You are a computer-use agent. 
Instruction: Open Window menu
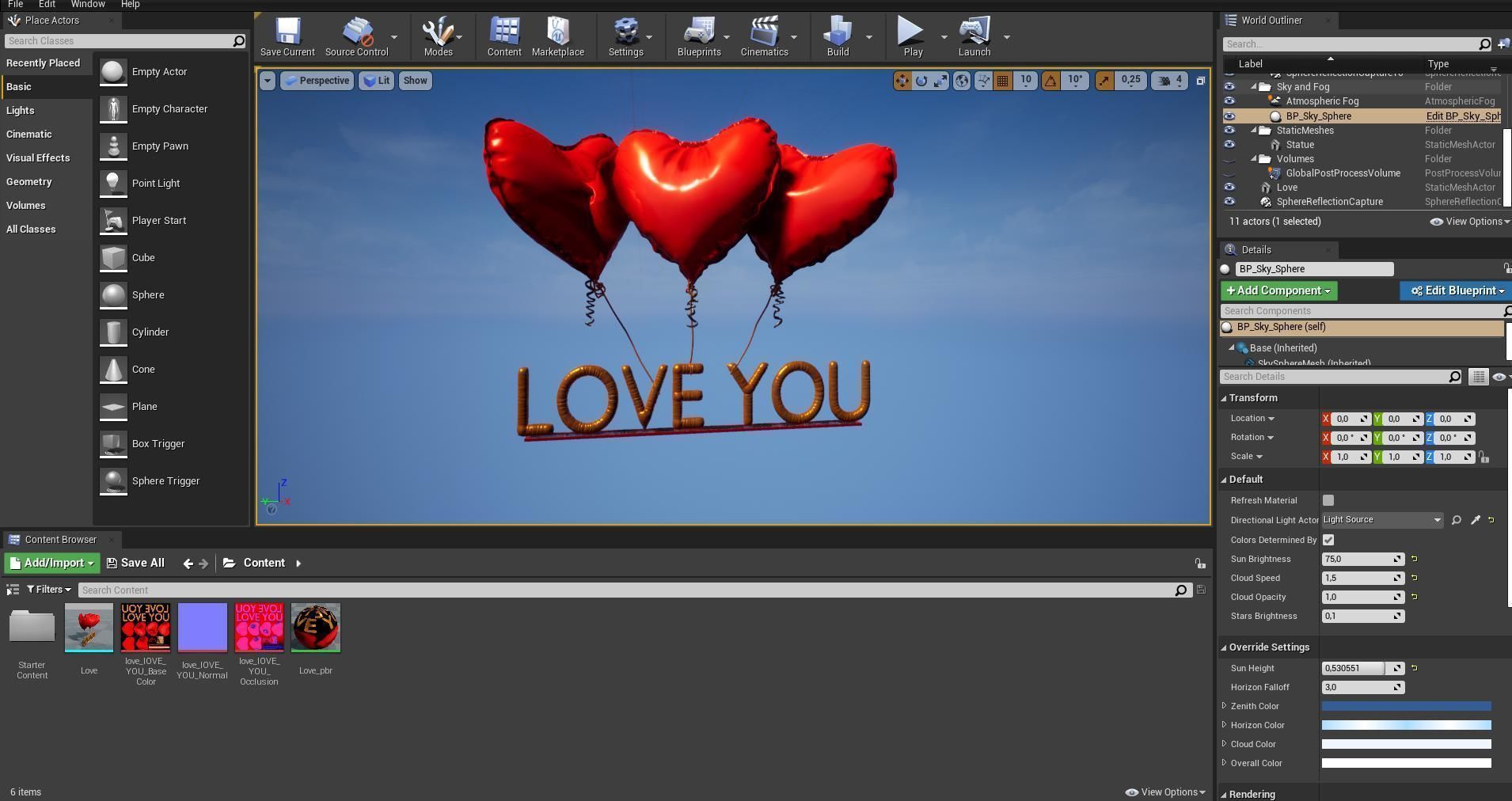coord(87,4)
